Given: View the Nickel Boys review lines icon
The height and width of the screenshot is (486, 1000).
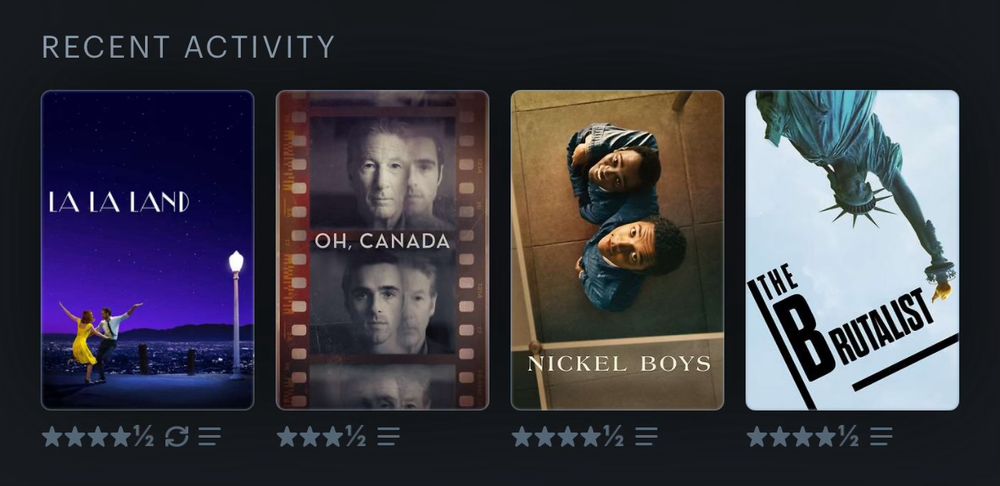Looking at the screenshot, I should [x=645, y=437].
